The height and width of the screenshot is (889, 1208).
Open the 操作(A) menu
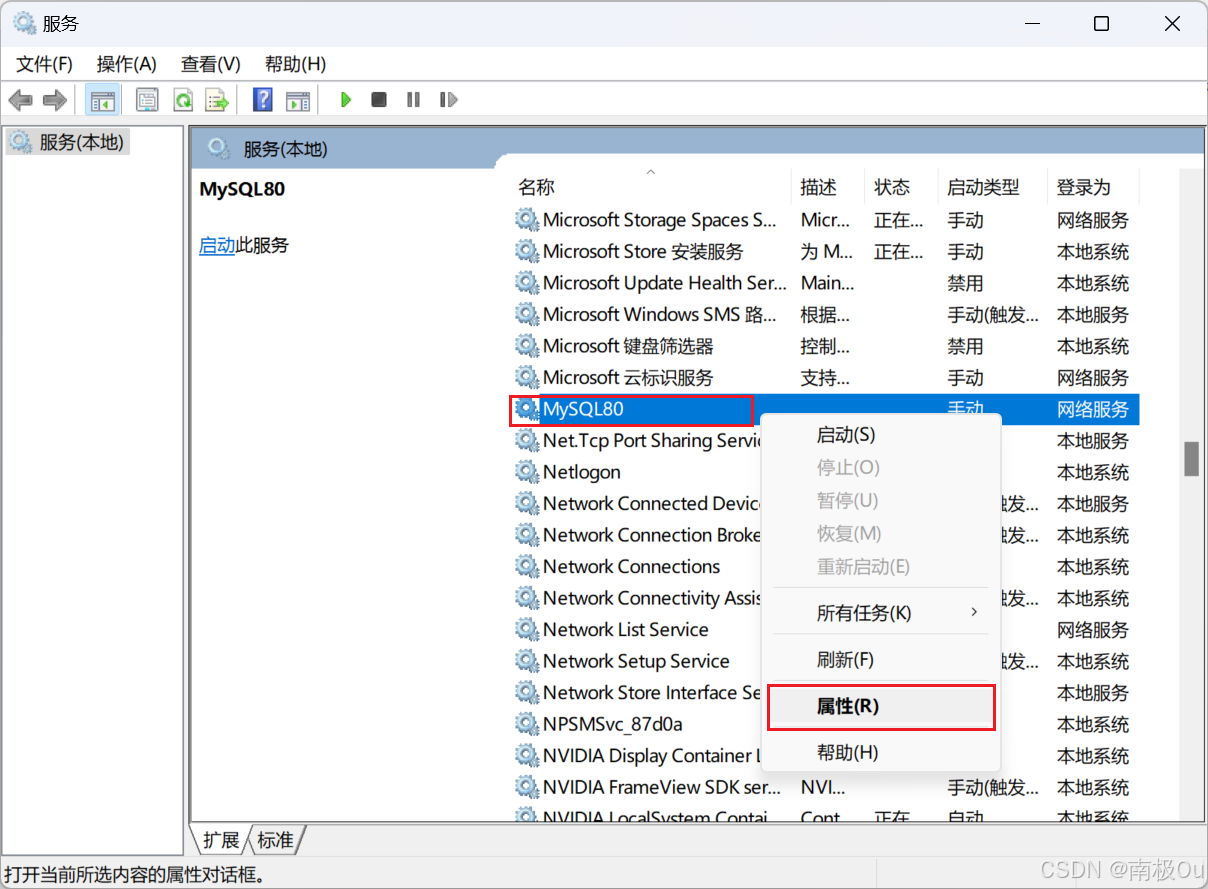click(126, 64)
